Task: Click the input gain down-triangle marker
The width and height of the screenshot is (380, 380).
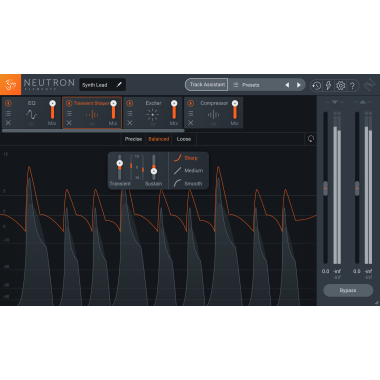Action: (335, 102)
